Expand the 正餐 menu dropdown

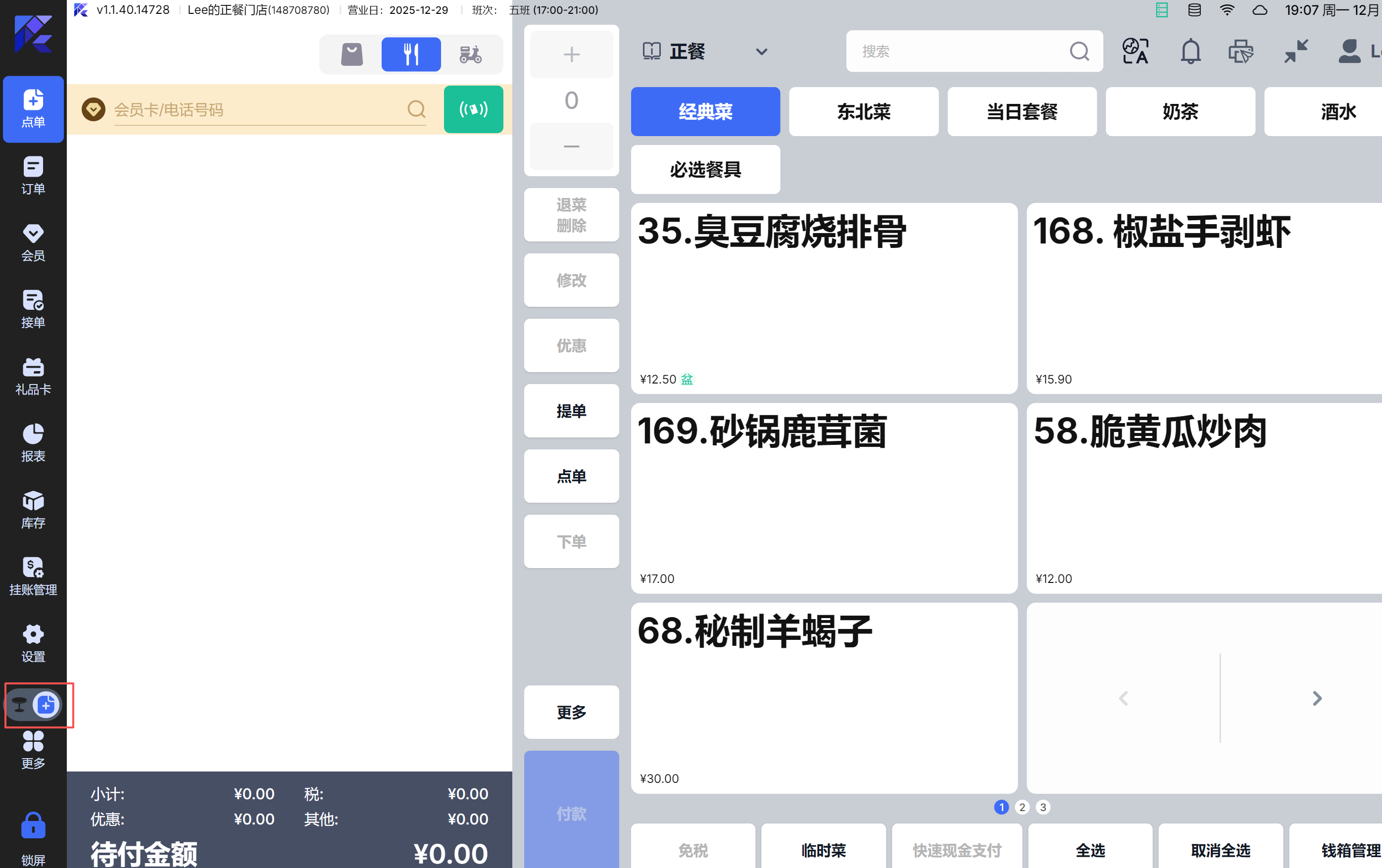pyautogui.click(x=761, y=51)
